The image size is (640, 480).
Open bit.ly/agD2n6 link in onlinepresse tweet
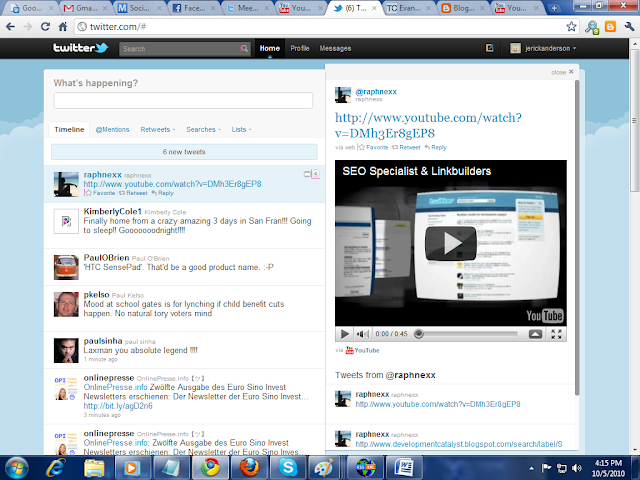(118, 406)
